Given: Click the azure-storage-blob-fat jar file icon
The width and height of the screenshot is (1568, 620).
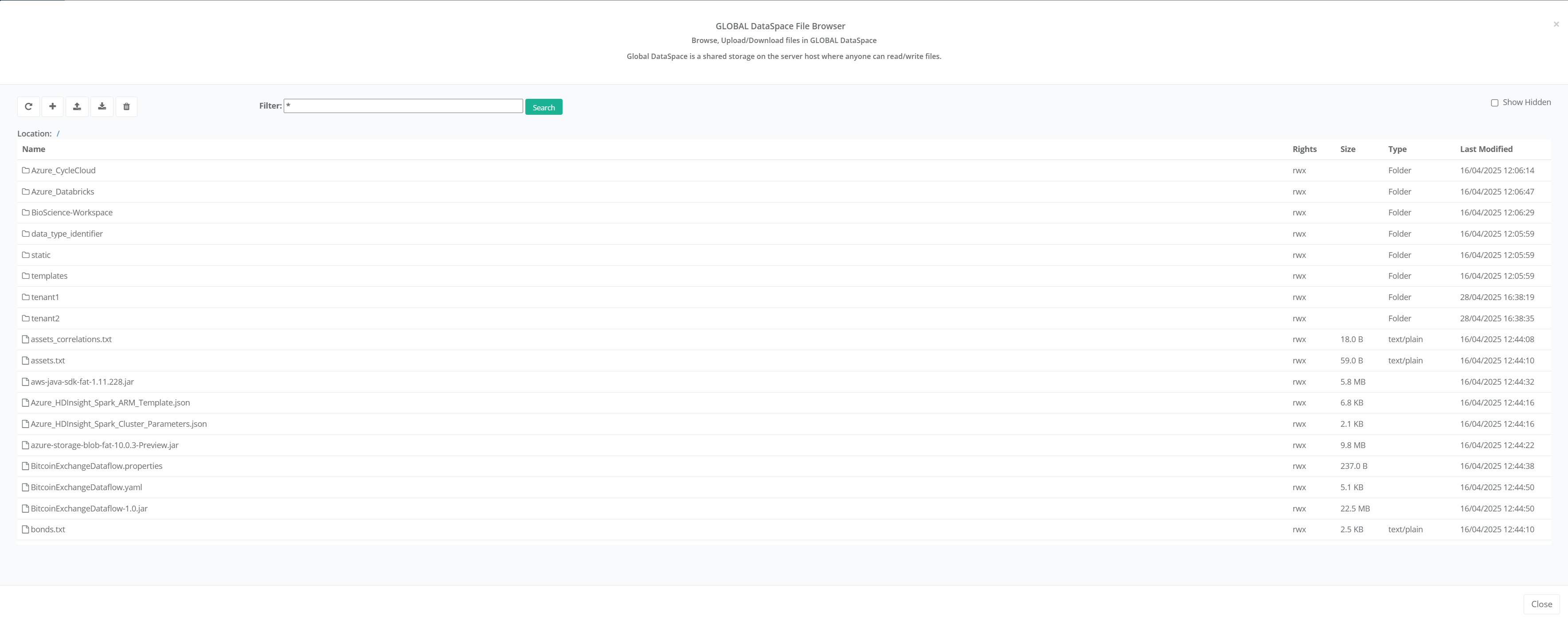Looking at the screenshot, I should click(26, 445).
